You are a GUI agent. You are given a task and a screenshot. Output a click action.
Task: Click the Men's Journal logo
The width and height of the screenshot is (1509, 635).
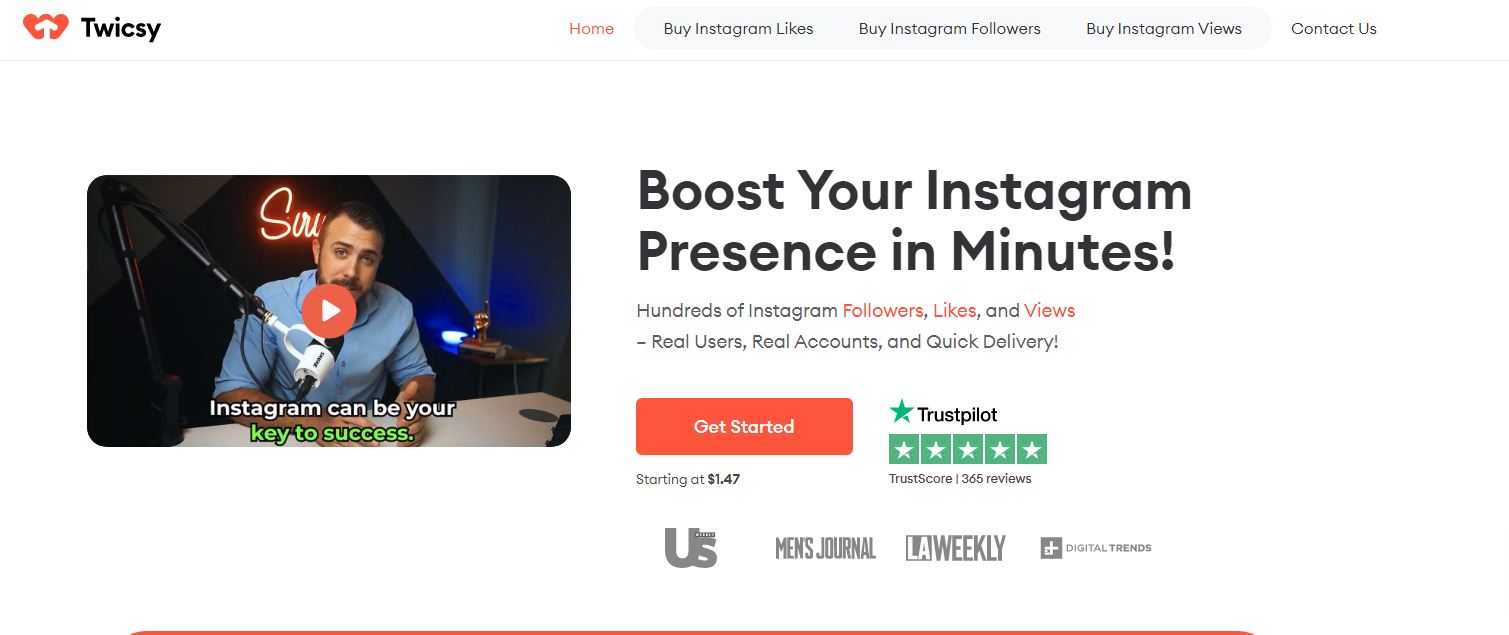[x=826, y=548]
